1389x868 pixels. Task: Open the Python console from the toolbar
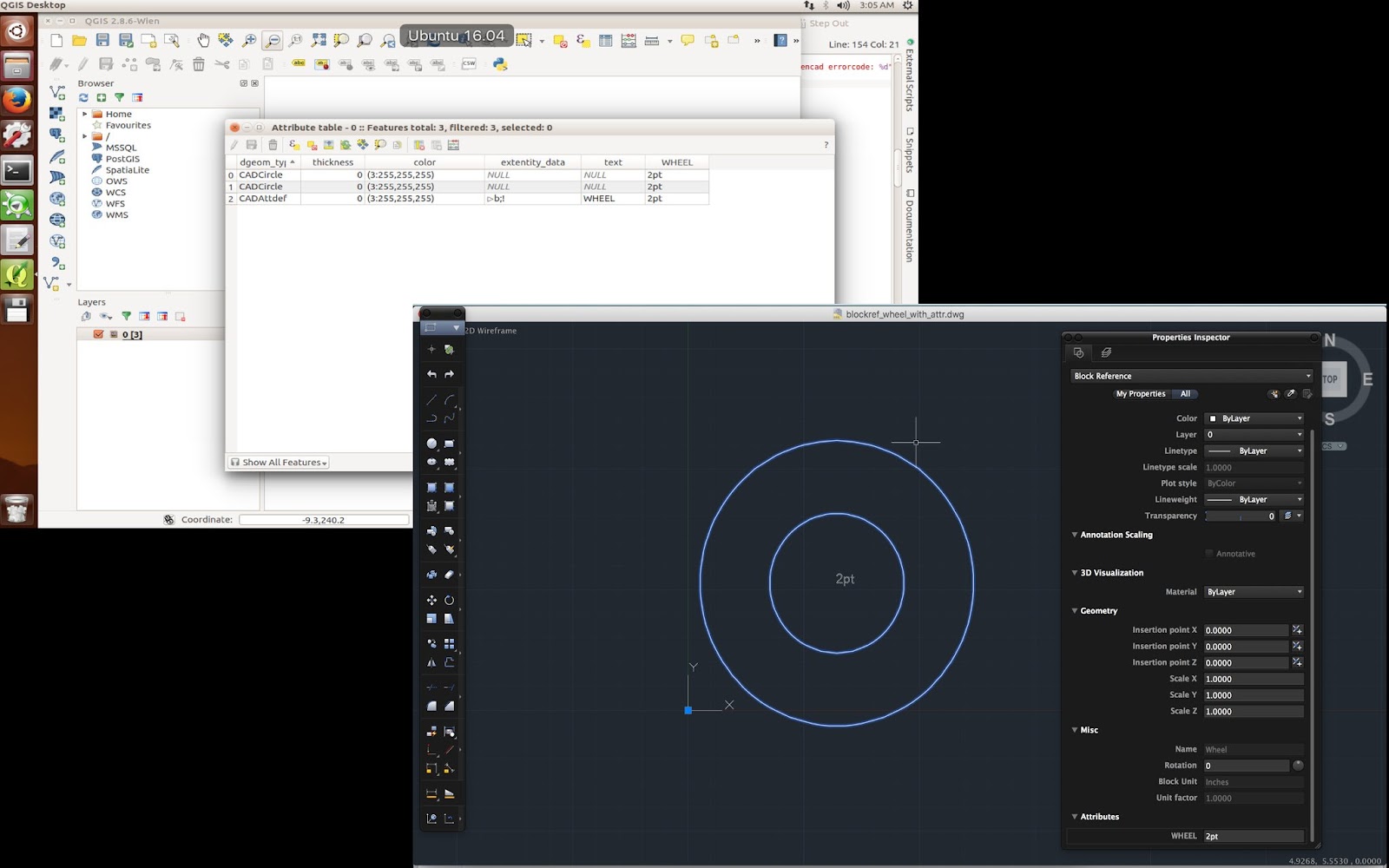tap(500, 64)
